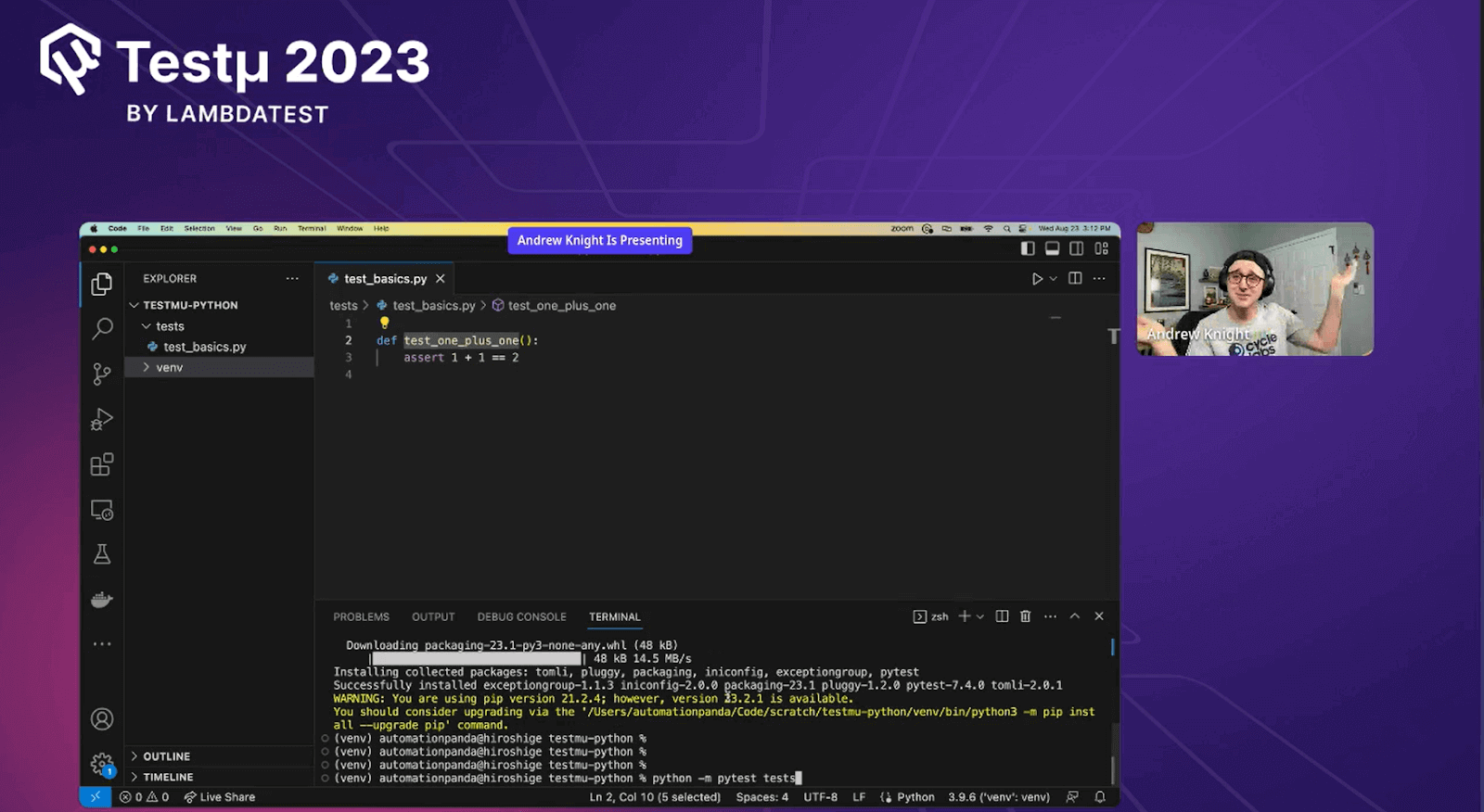Open Explorer Views and More Actions menu
This screenshot has height=812, width=1484.
click(x=292, y=278)
